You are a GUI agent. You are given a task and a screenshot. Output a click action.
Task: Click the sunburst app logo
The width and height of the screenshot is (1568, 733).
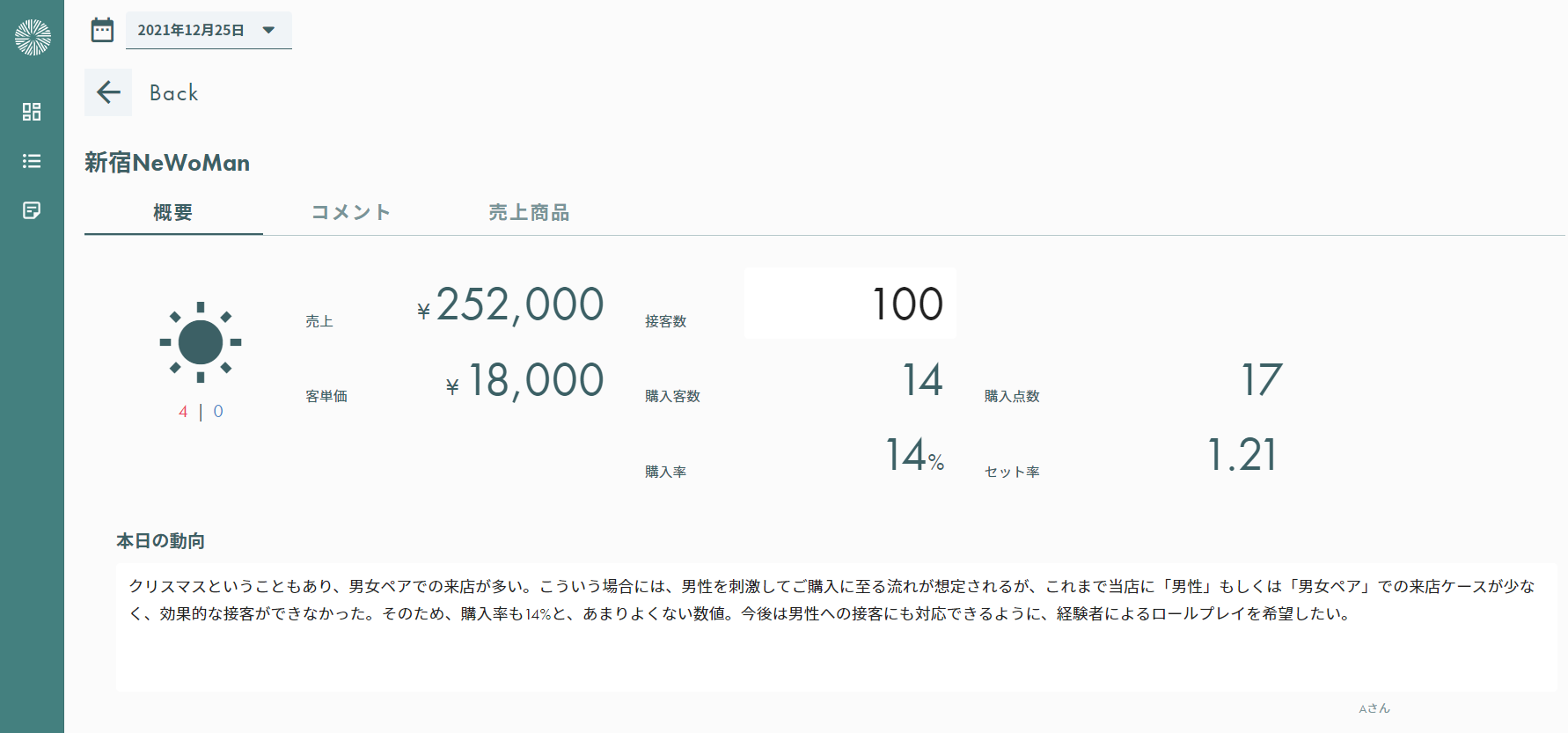click(x=33, y=38)
